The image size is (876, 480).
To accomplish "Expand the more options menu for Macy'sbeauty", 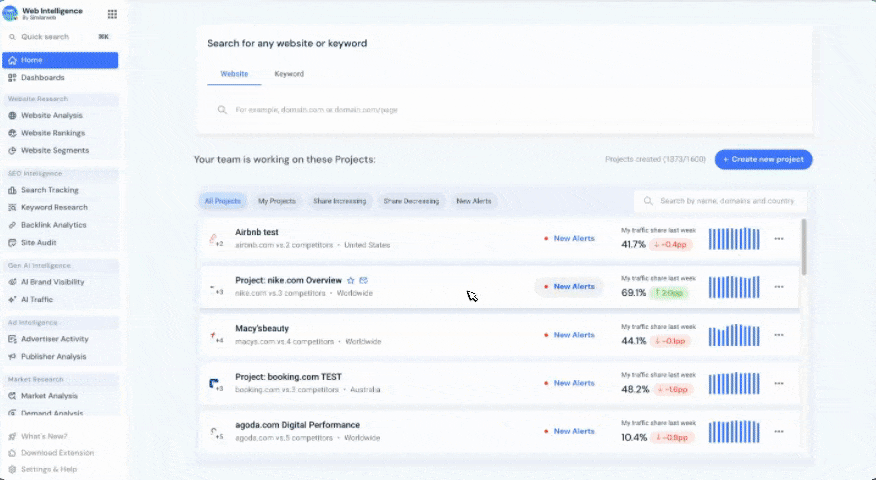I will pyautogui.click(x=779, y=335).
